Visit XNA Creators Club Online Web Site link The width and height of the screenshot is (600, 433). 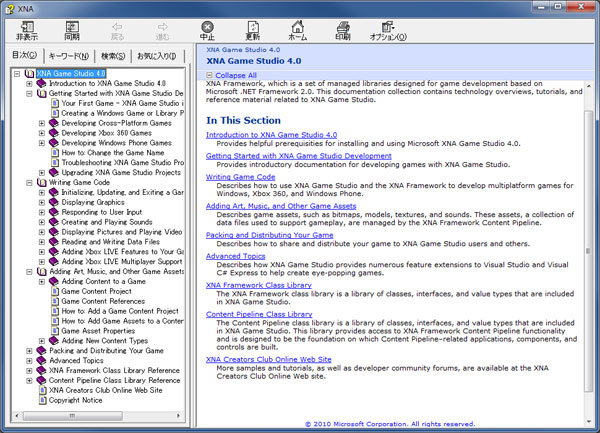(269, 359)
